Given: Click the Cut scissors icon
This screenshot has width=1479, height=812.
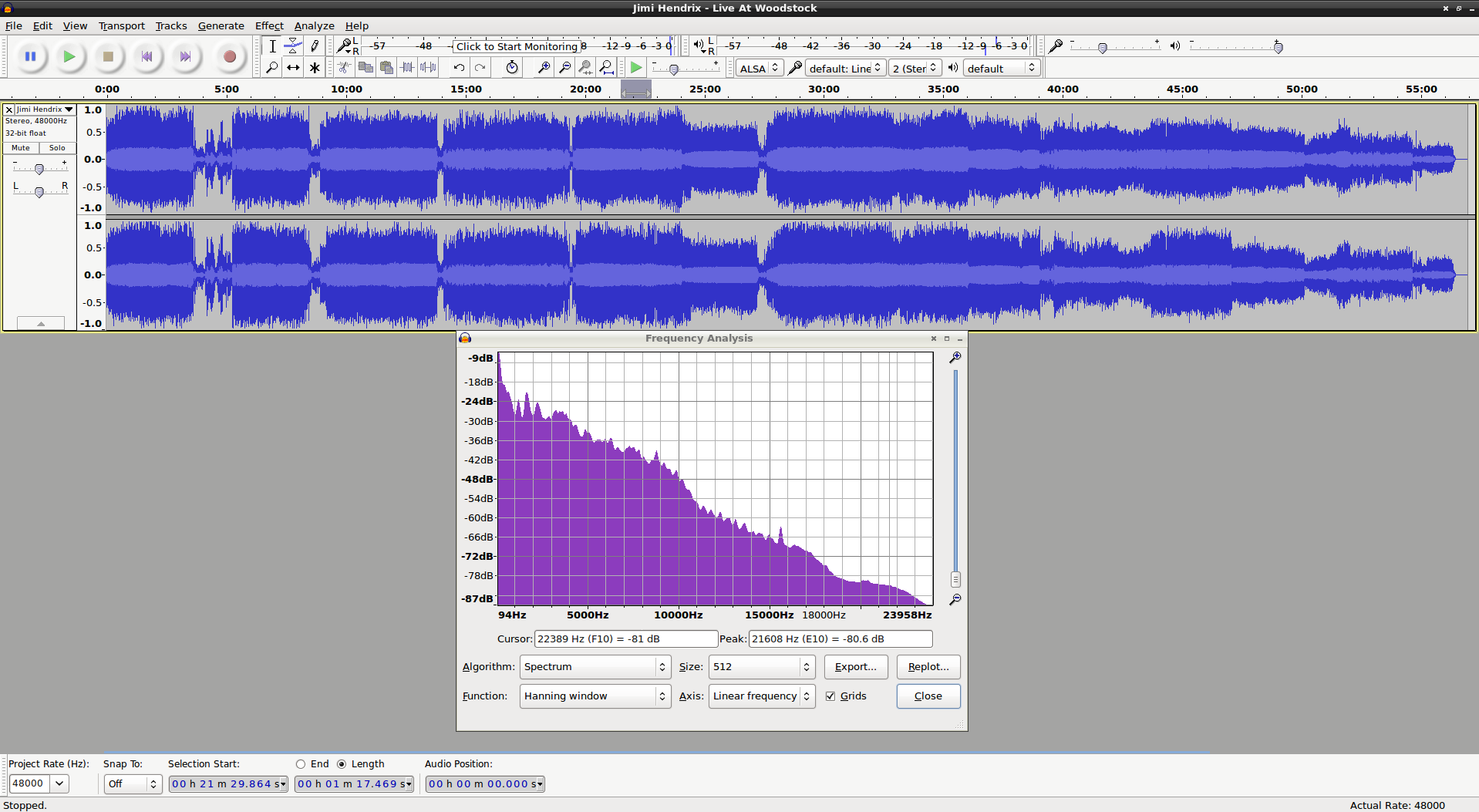Looking at the screenshot, I should point(345,68).
